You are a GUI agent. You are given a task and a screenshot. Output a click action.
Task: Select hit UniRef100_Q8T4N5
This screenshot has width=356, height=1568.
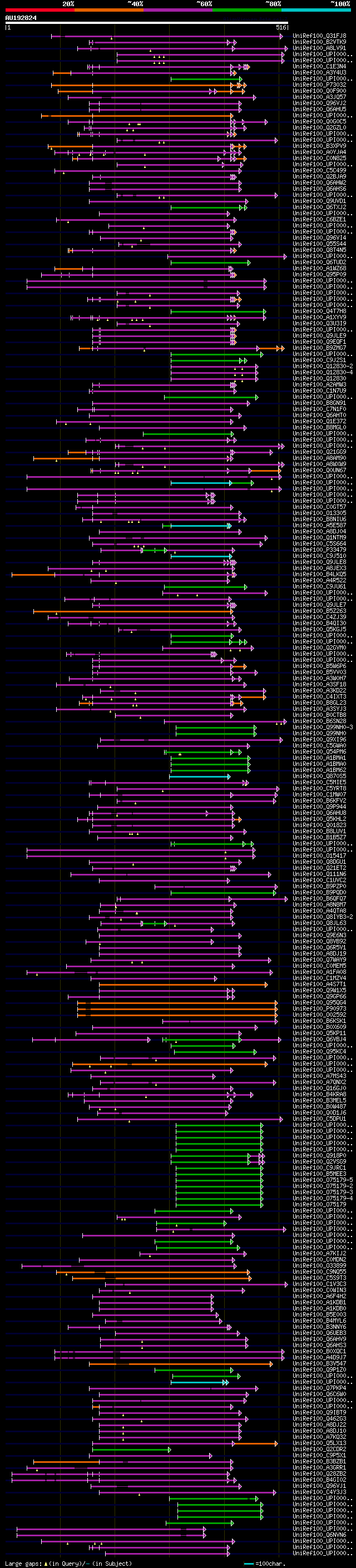click(319, 250)
